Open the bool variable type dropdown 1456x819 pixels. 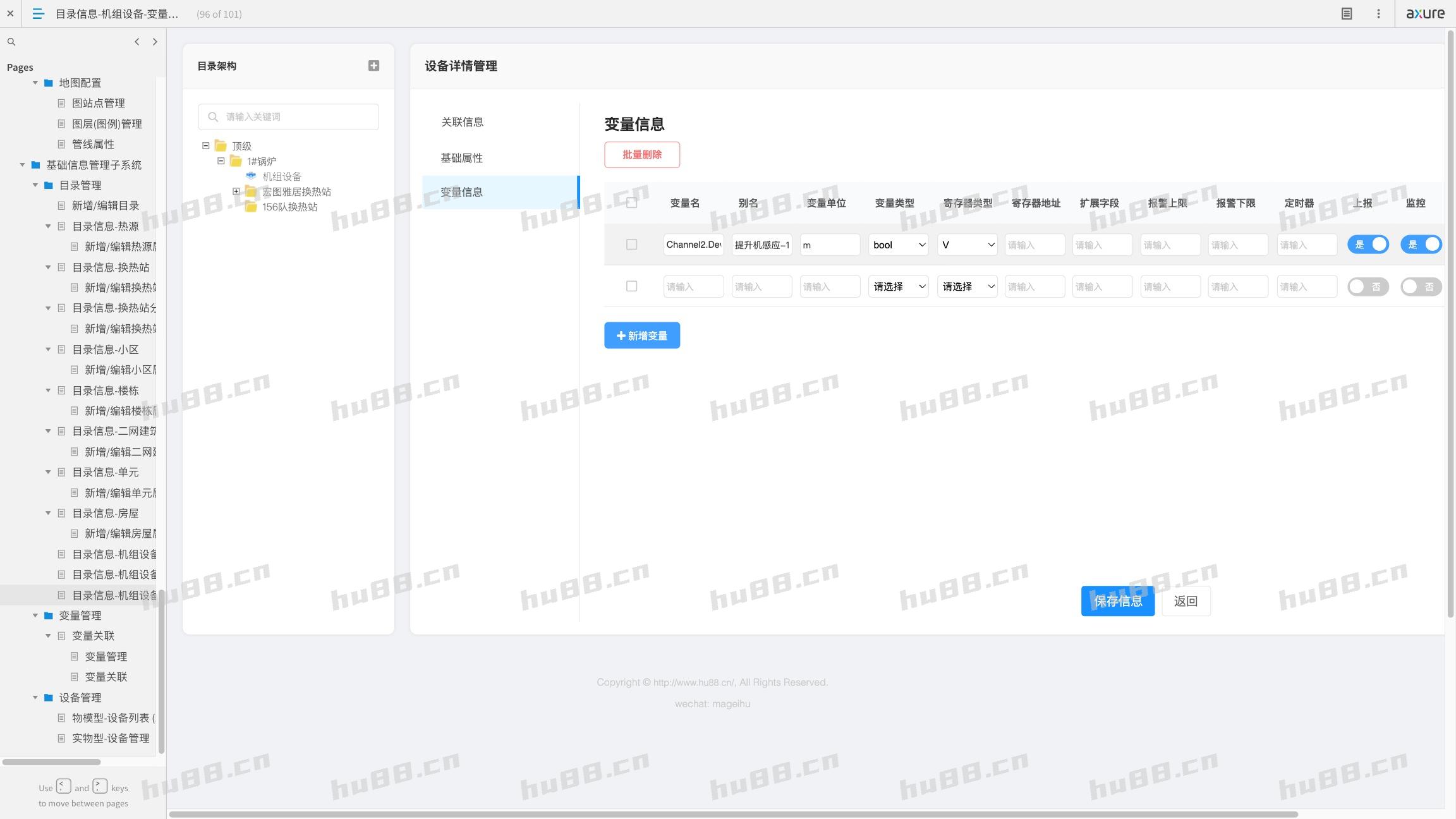point(898,245)
